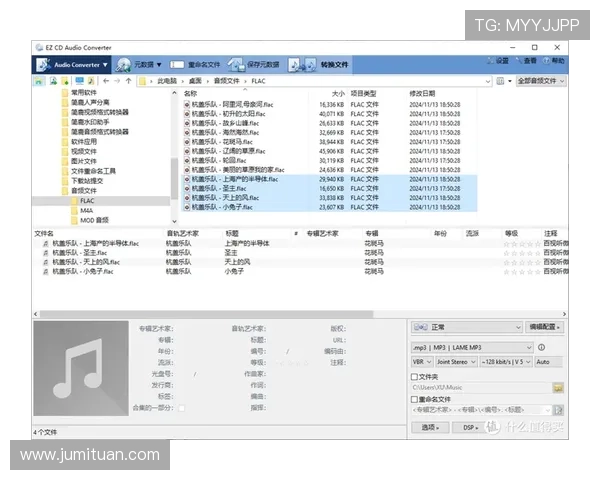Expand the address bar history dropdown

[x=488, y=81]
